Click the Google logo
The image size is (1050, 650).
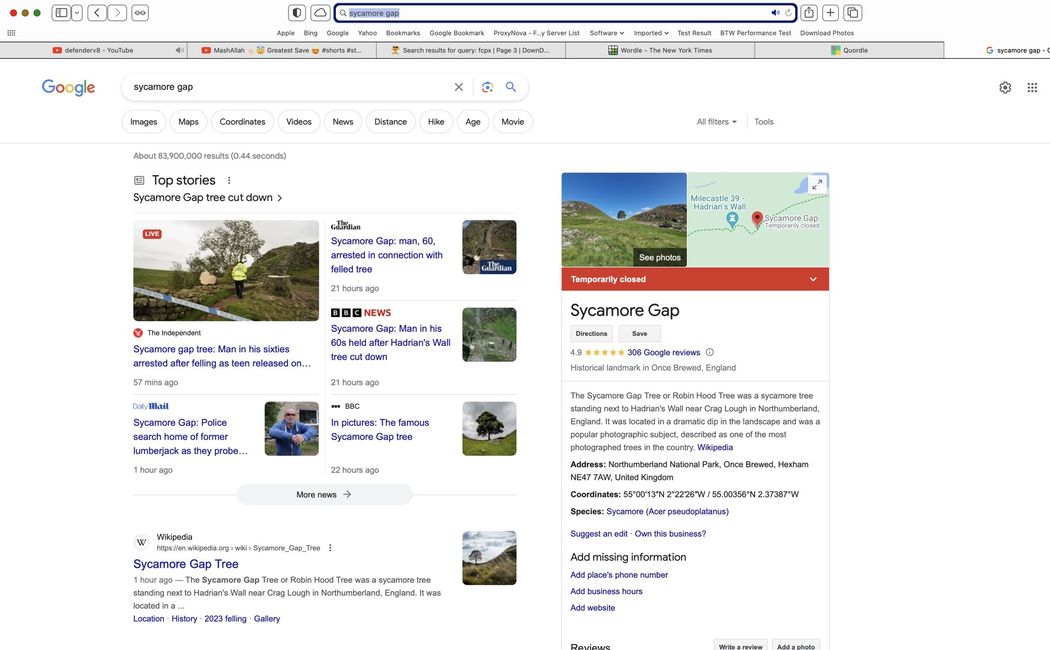click(68, 87)
